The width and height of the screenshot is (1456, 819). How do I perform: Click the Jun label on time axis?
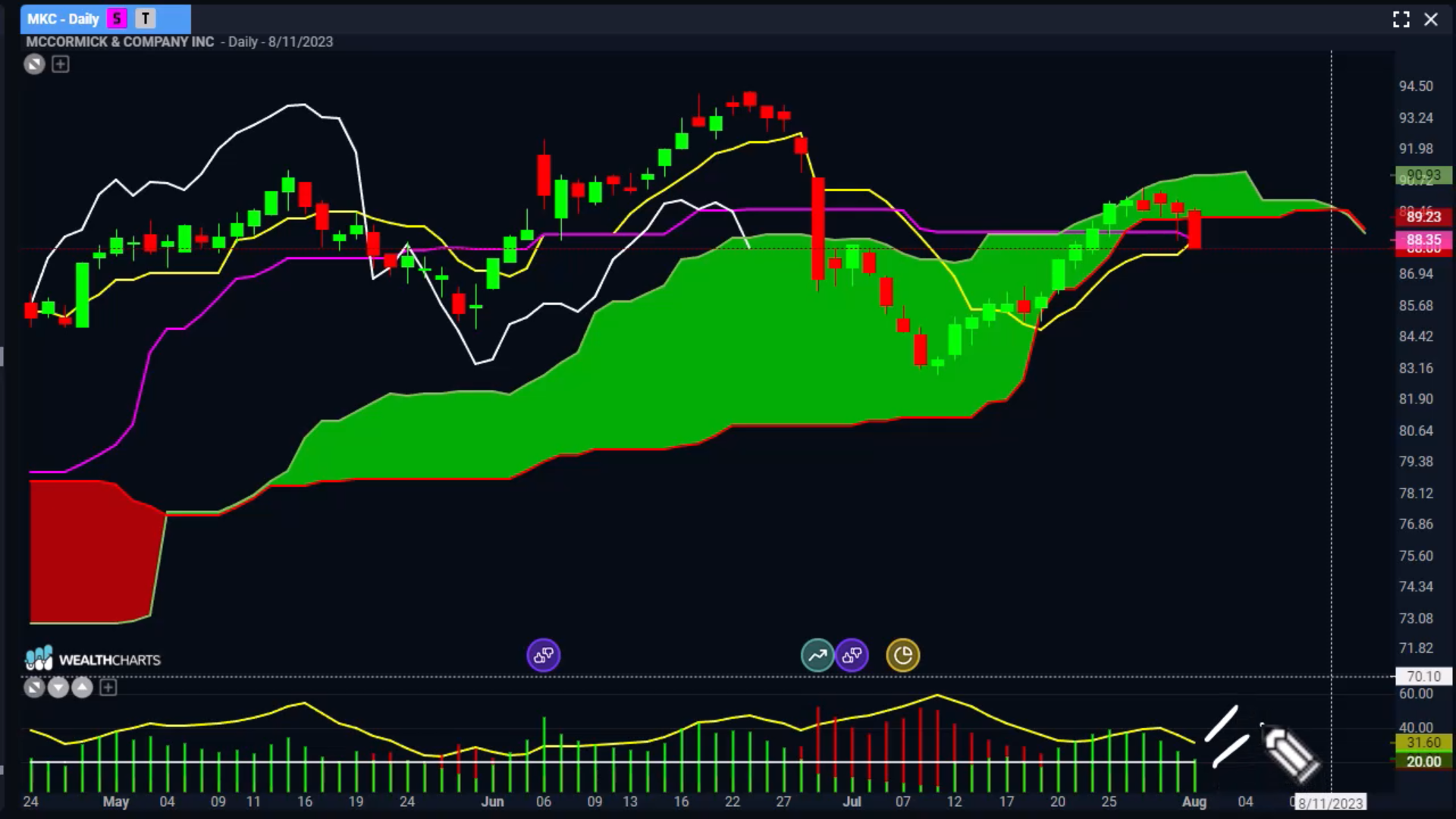pyautogui.click(x=492, y=802)
